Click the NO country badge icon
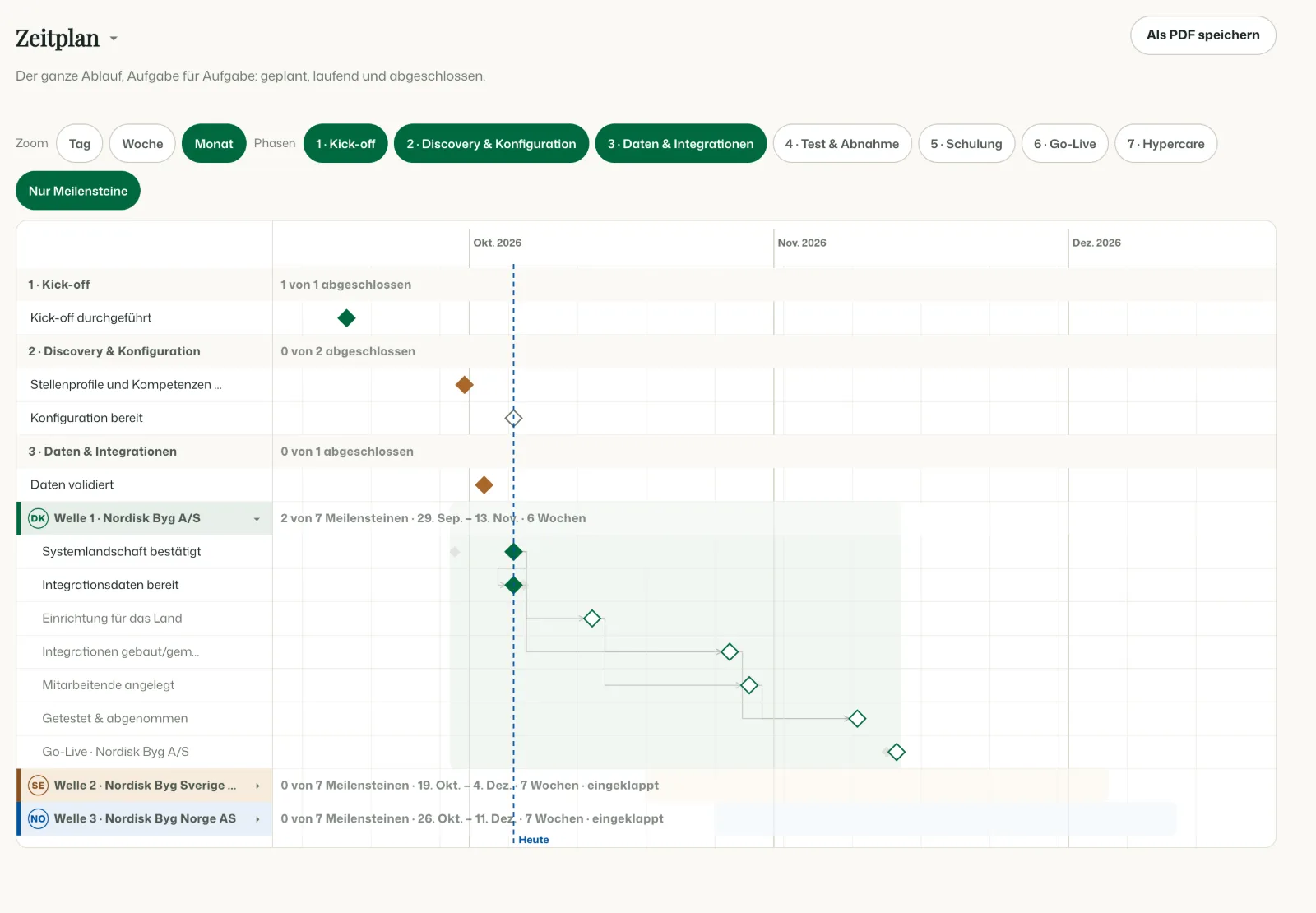The image size is (1316, 913). [x=38, y=818]
